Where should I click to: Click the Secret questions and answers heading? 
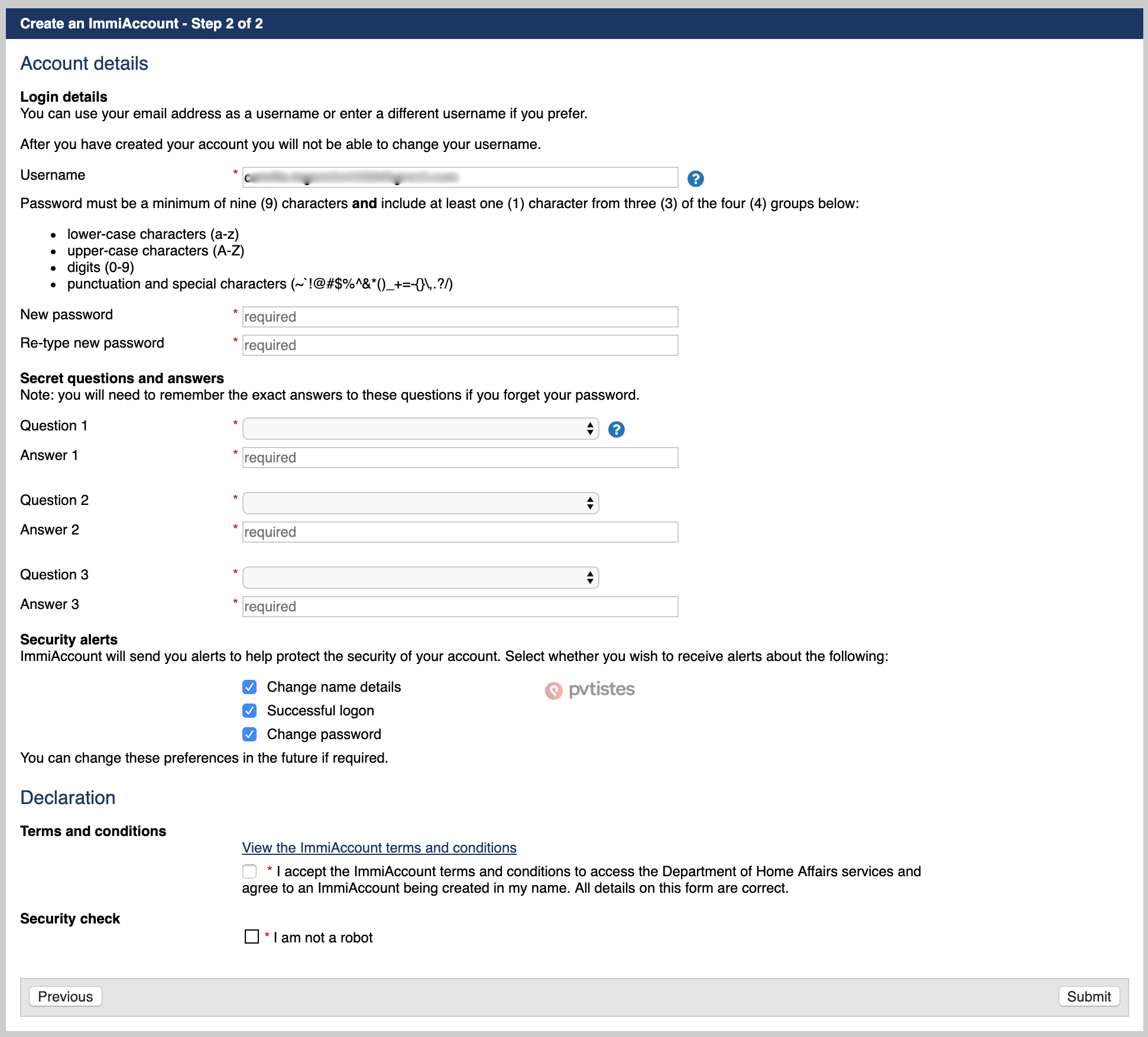coord(122,378)
